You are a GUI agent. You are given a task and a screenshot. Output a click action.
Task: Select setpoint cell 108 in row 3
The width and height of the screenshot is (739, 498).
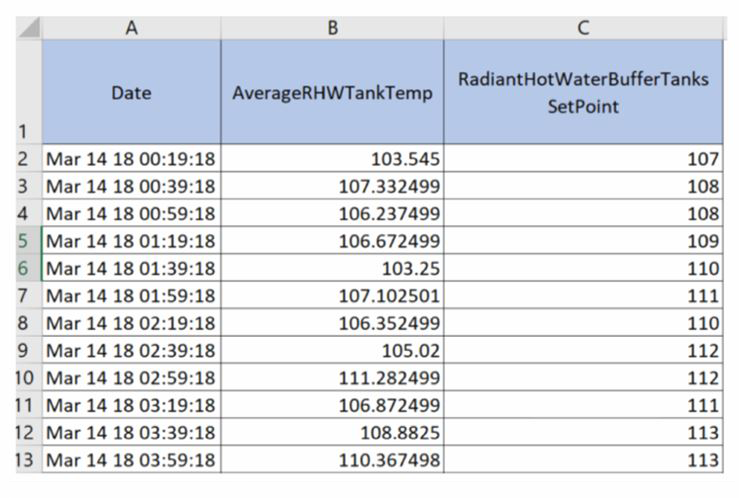583,186
